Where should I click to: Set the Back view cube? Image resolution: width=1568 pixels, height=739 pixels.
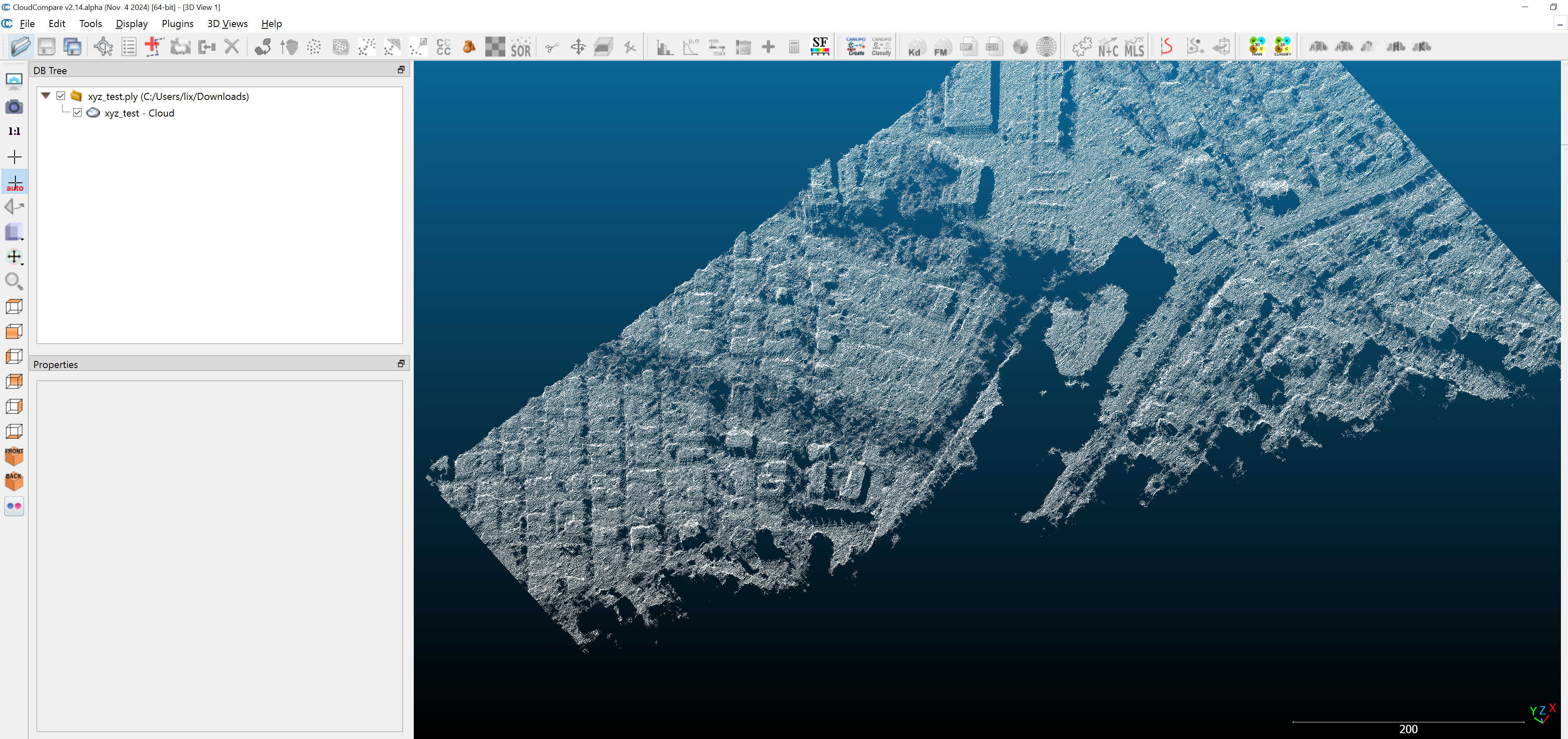(x=14, y=481)
